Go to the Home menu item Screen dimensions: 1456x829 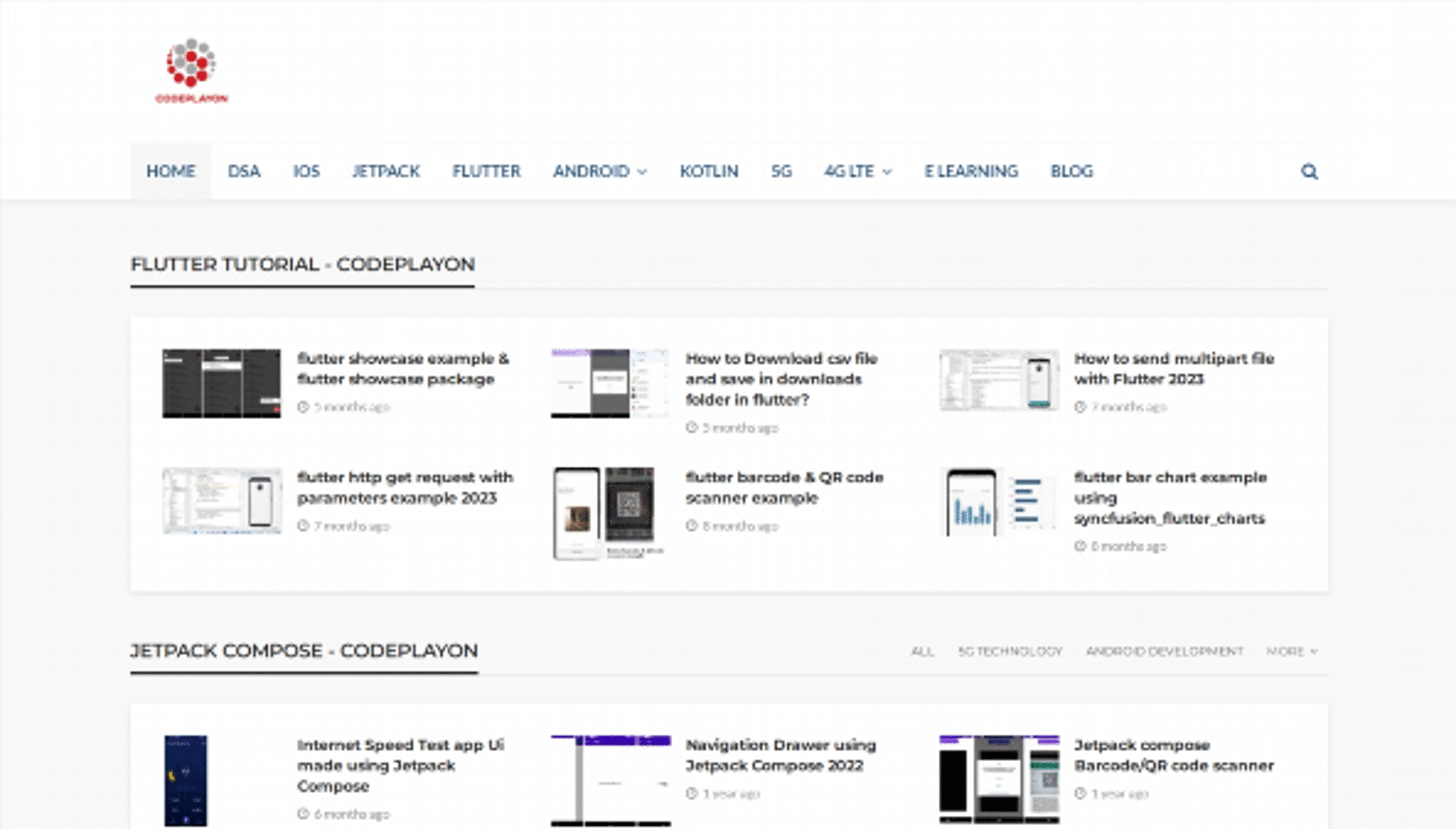point(171,171)
